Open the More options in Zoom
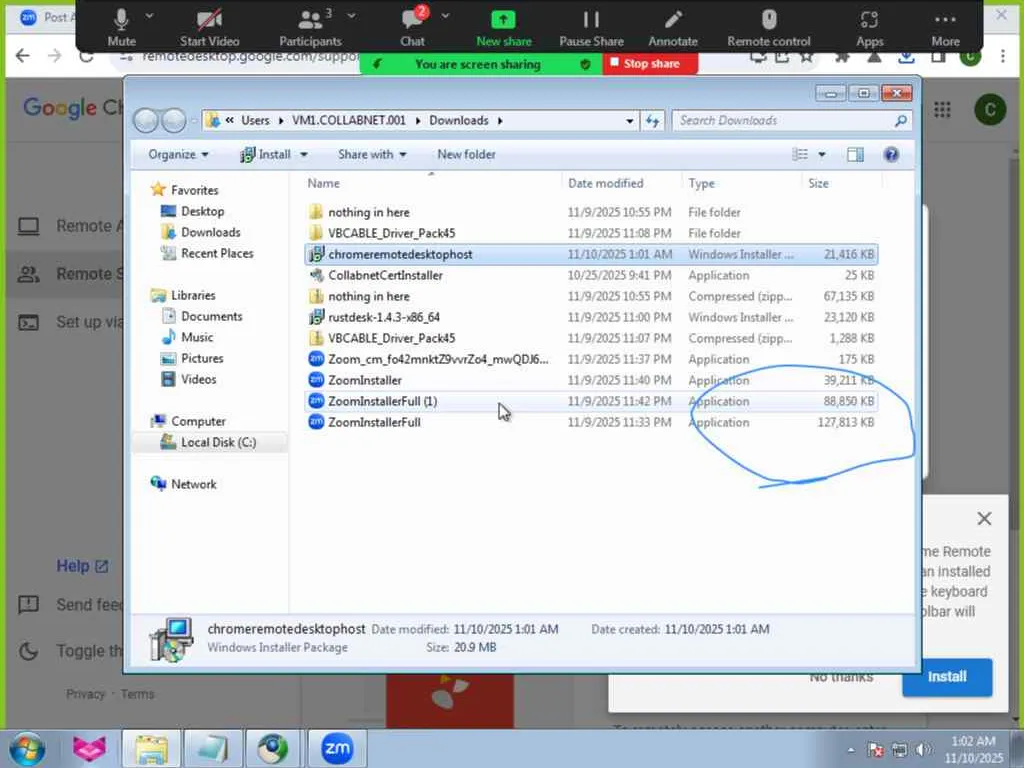This screenshot has height=768, width=1024. 945,28
